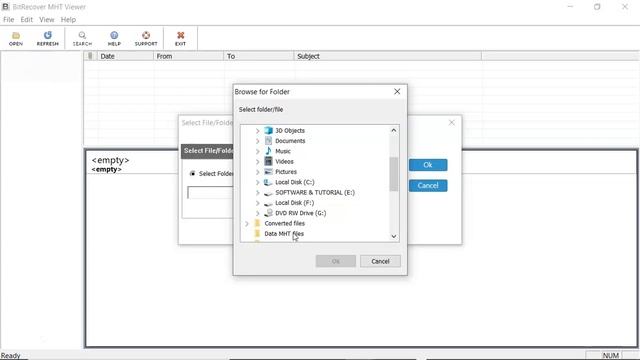Select the Videos folder icon
The height and width of the screenshot is (360, 640).
coord(268,161)
